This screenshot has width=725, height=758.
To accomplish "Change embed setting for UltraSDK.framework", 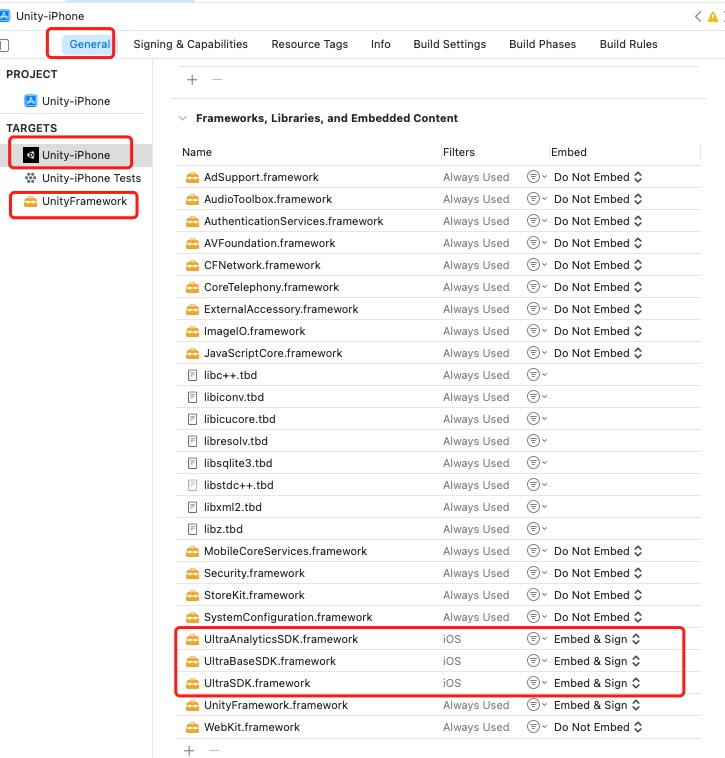I will (x=597, y=683).
